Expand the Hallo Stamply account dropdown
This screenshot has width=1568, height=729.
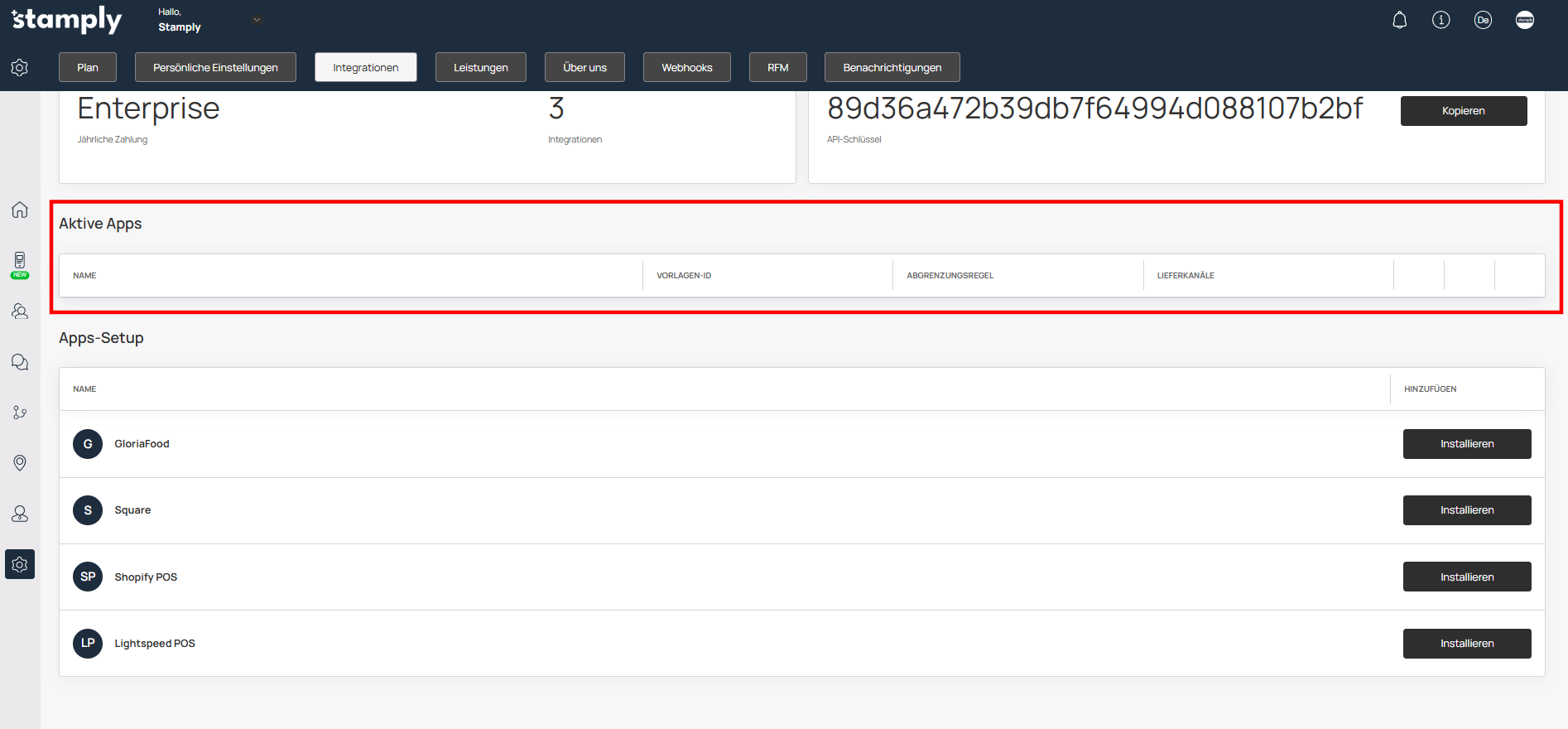click(x=257, y=20)
